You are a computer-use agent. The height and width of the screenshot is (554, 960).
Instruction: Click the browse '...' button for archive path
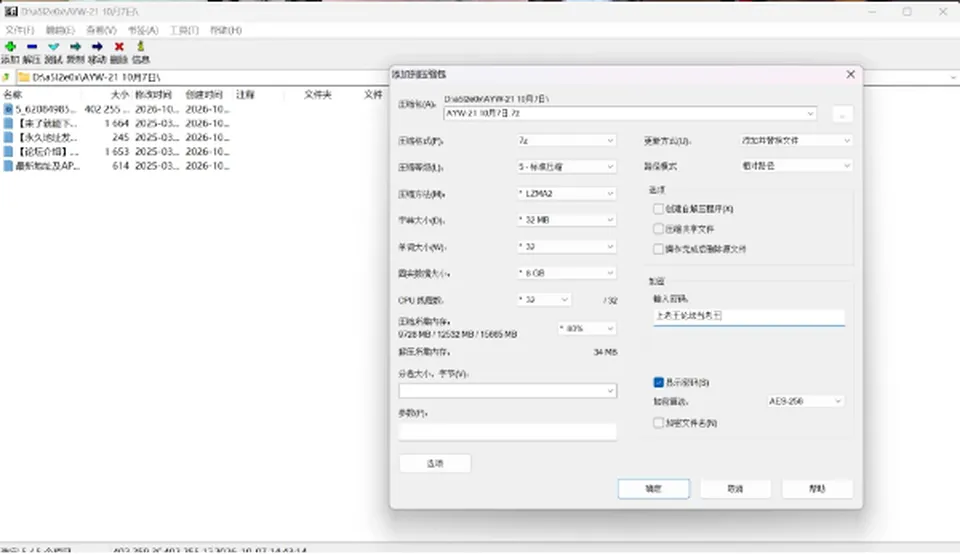(x=842, y=114)
